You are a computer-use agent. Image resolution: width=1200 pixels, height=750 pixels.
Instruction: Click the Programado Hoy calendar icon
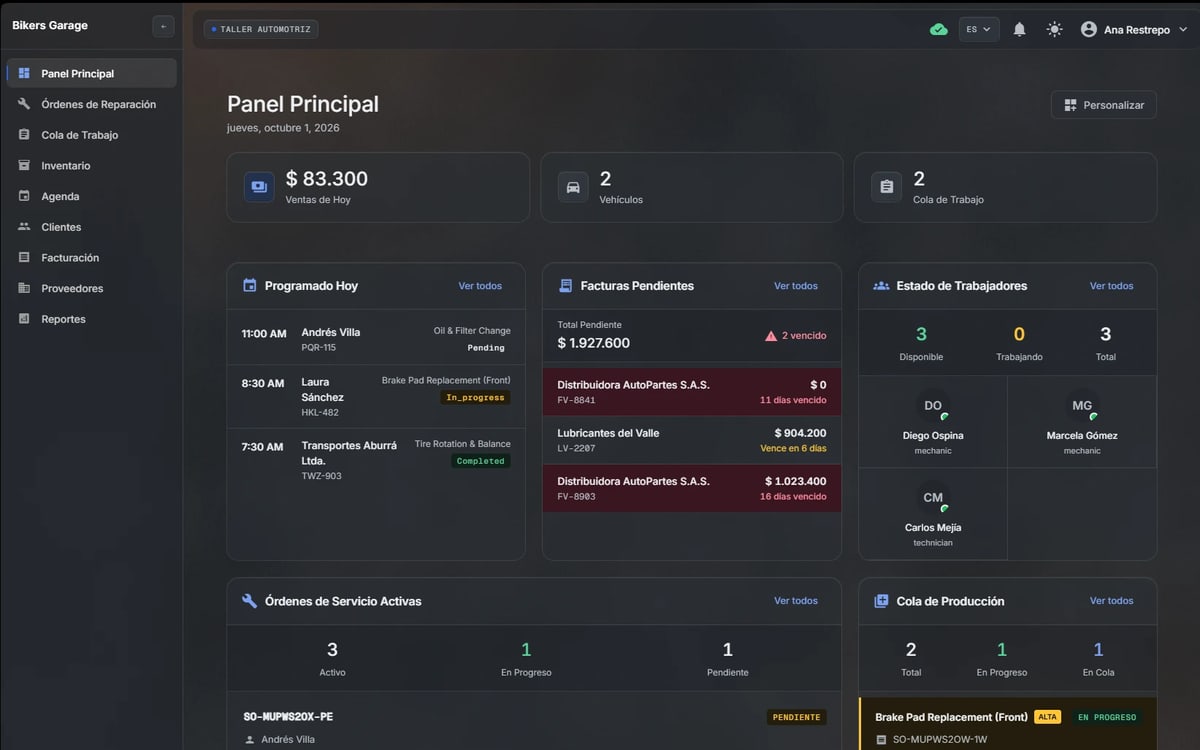(x=250, y=286)
